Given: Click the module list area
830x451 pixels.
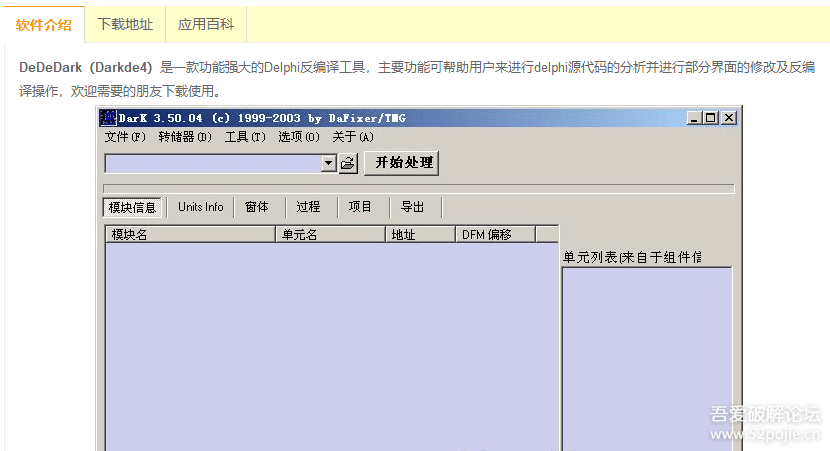Looking at the screenshot, I should point(332,347).
